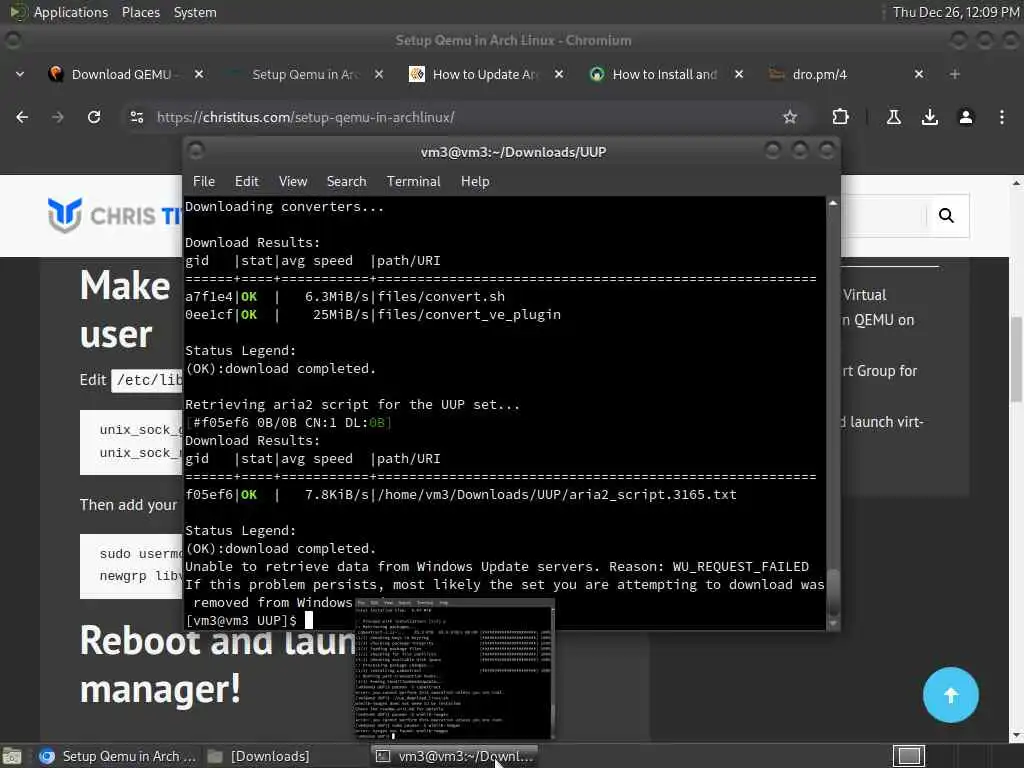1024x768 pixels.
Task: Close the dro.pm/4 tab
Action: pos(918,74)
